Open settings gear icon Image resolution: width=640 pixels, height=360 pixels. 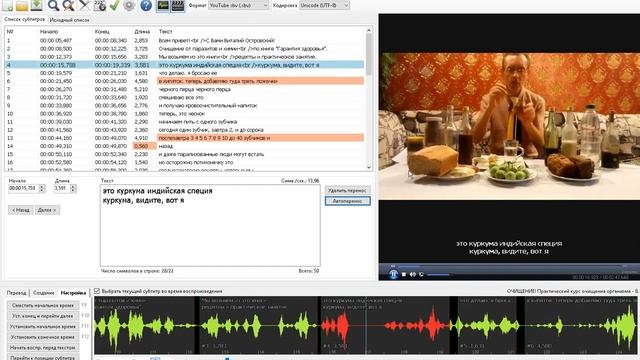[x=129, y=5]
